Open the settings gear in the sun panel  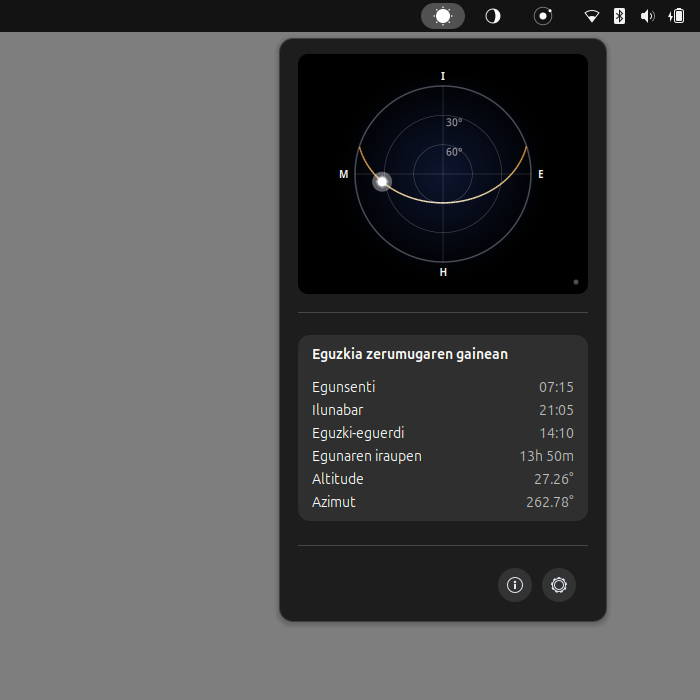558,585
